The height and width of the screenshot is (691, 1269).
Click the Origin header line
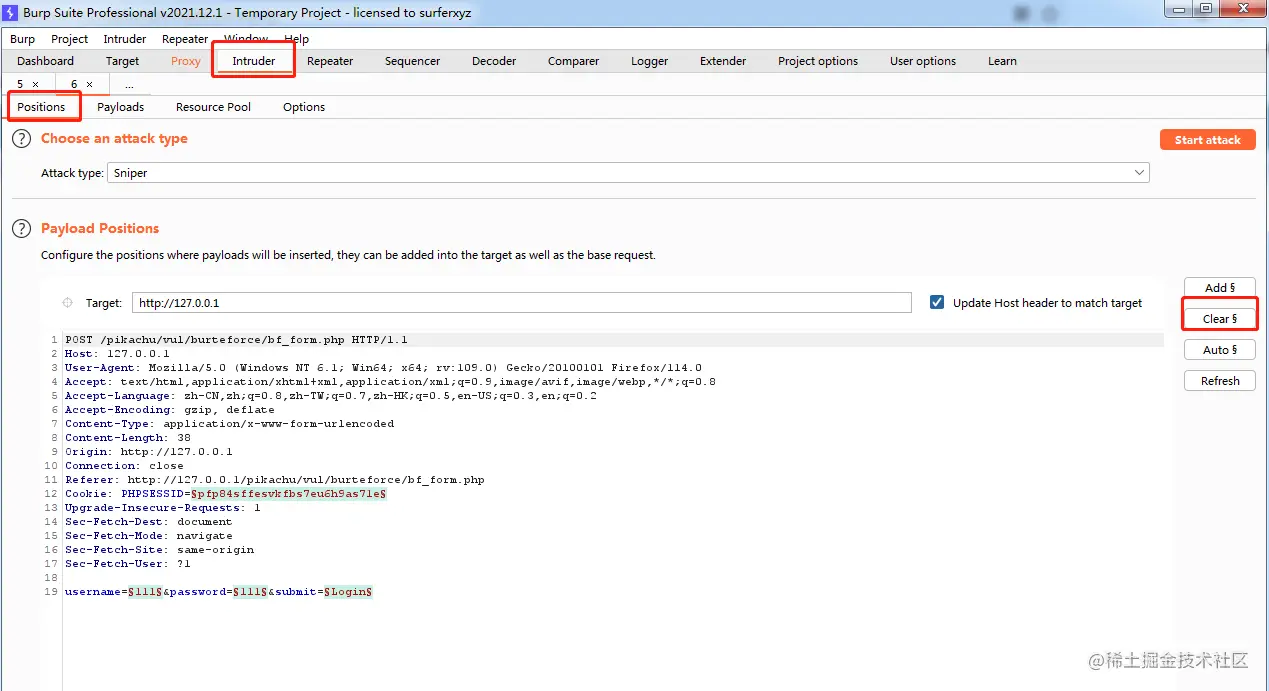[148, 452]
